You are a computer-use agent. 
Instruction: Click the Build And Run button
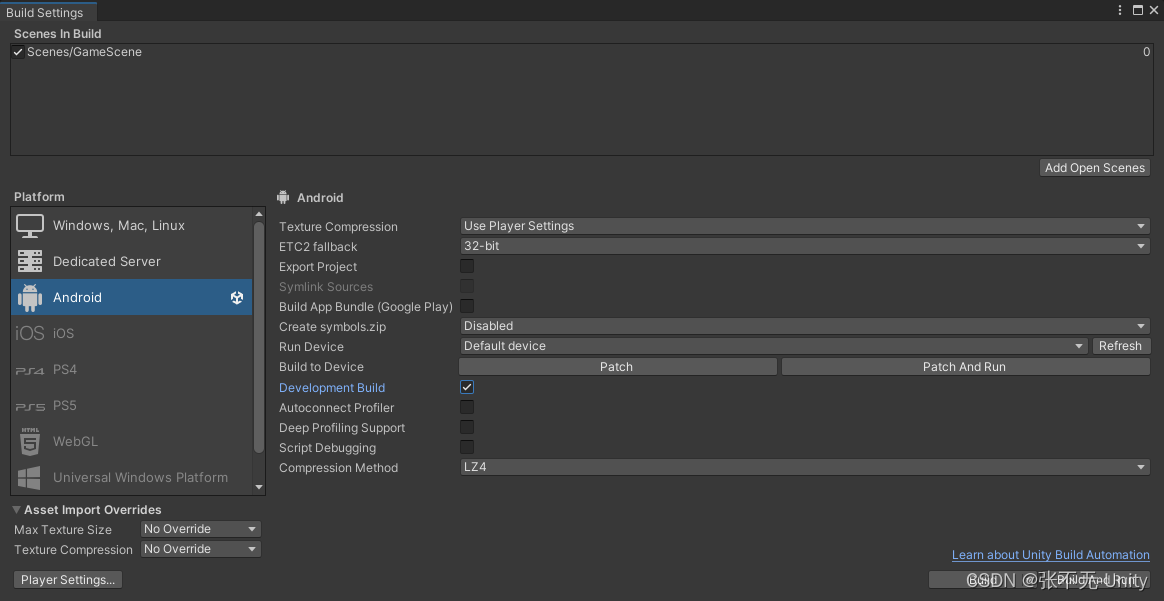[1094, 579]
